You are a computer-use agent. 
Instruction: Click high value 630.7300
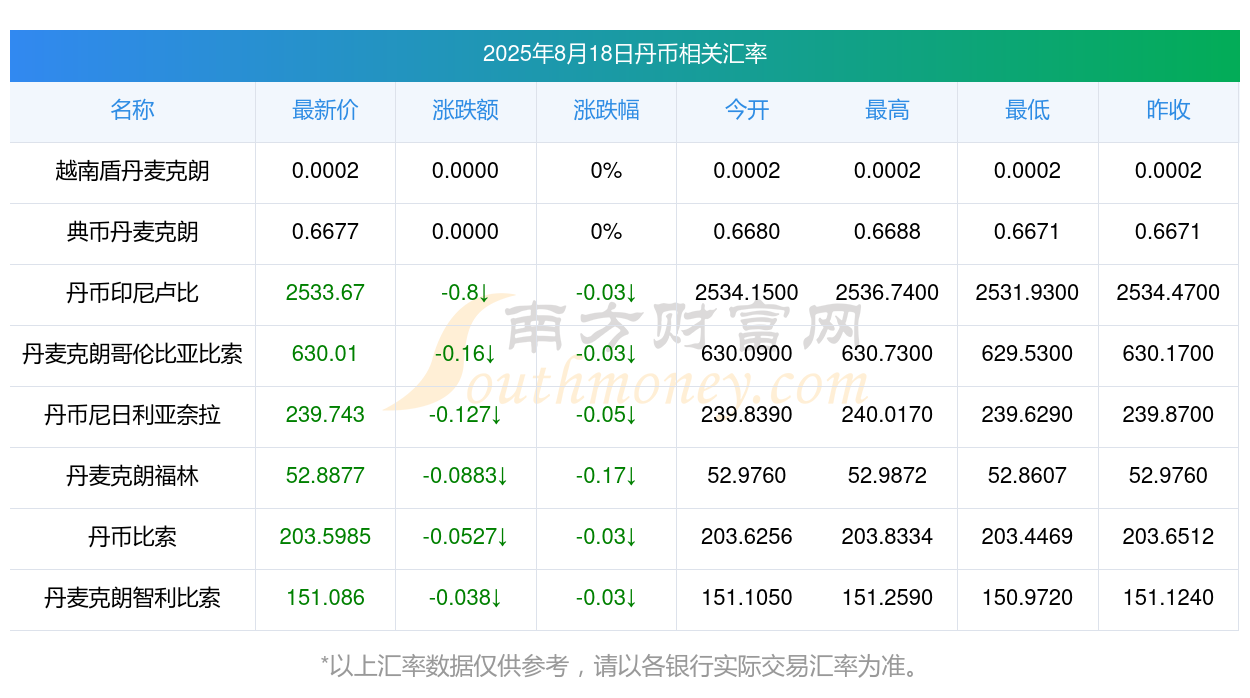887,354
